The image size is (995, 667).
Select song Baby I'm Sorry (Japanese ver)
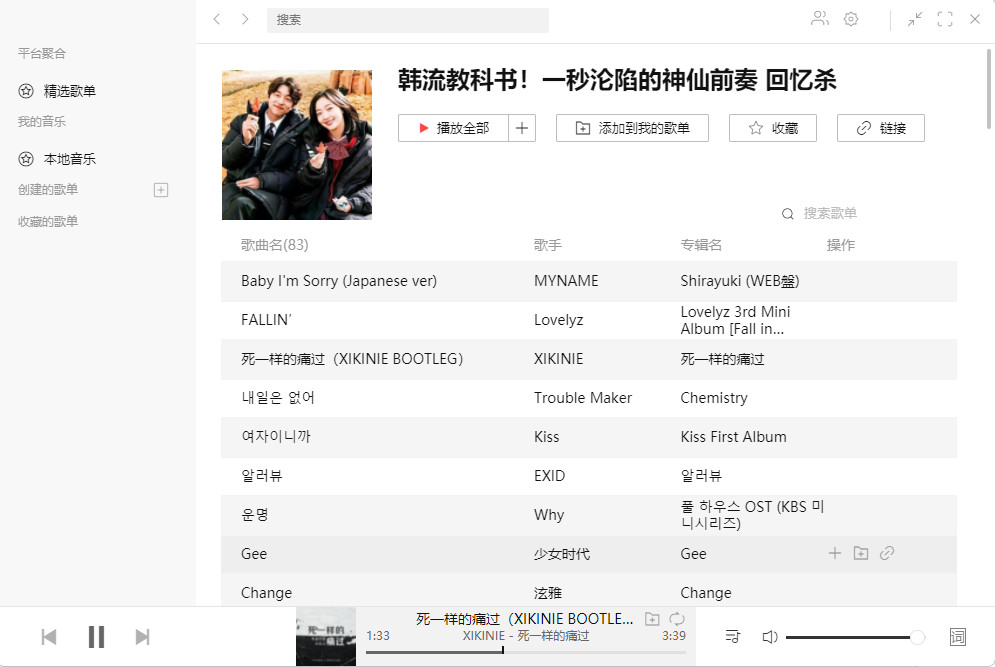(339, 281)
